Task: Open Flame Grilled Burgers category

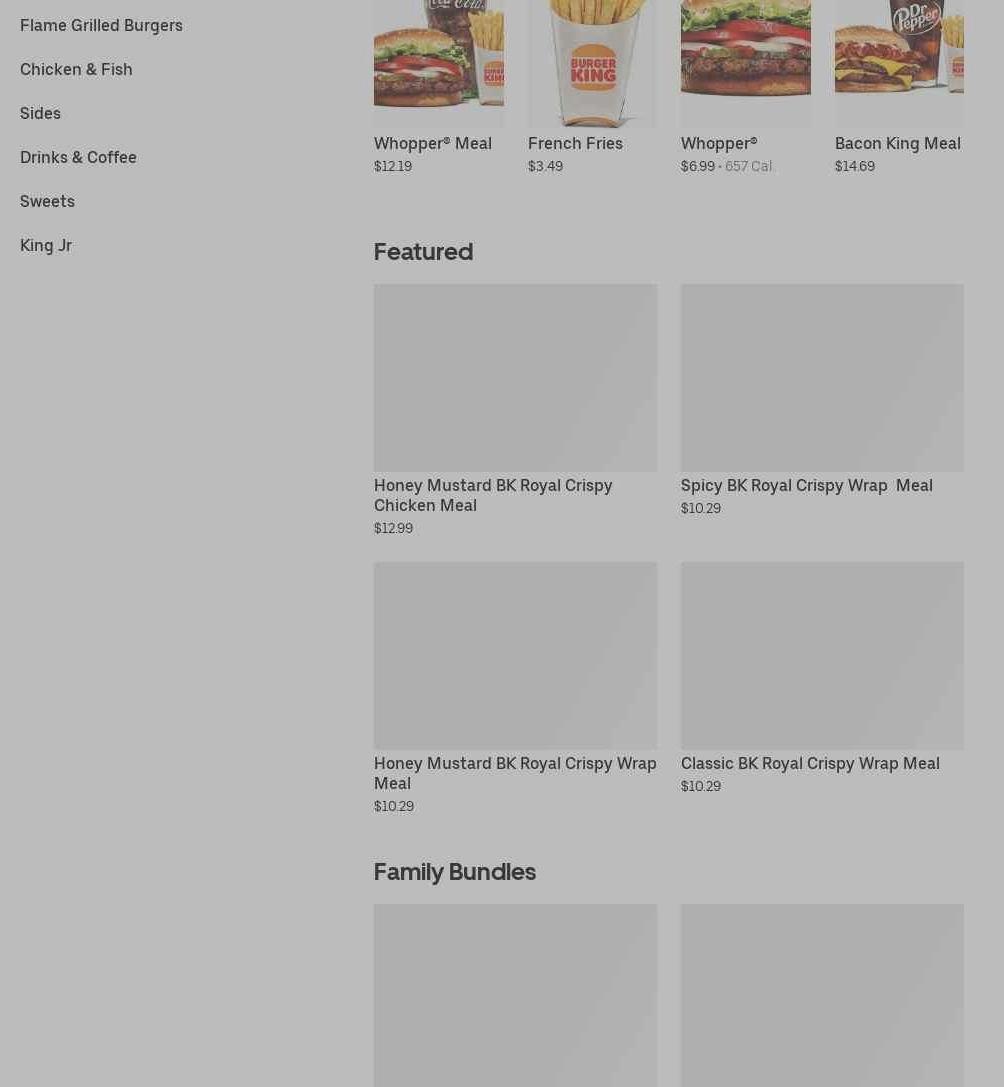Action: [101, 26]
